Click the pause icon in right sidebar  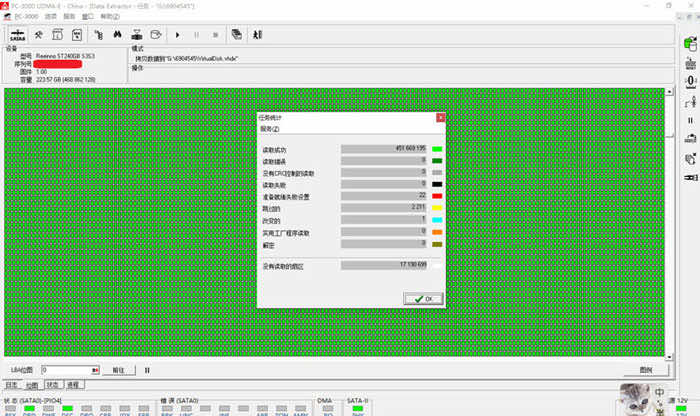click(689, 120)
